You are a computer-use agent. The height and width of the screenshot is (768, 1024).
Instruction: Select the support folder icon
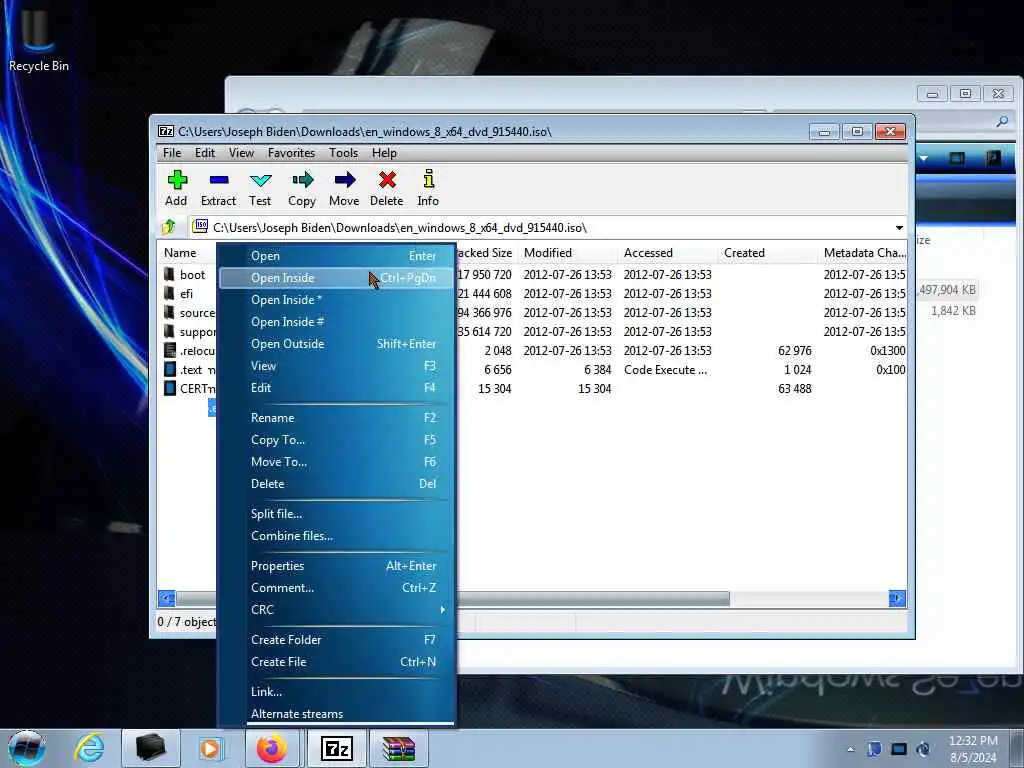(170, 331)
